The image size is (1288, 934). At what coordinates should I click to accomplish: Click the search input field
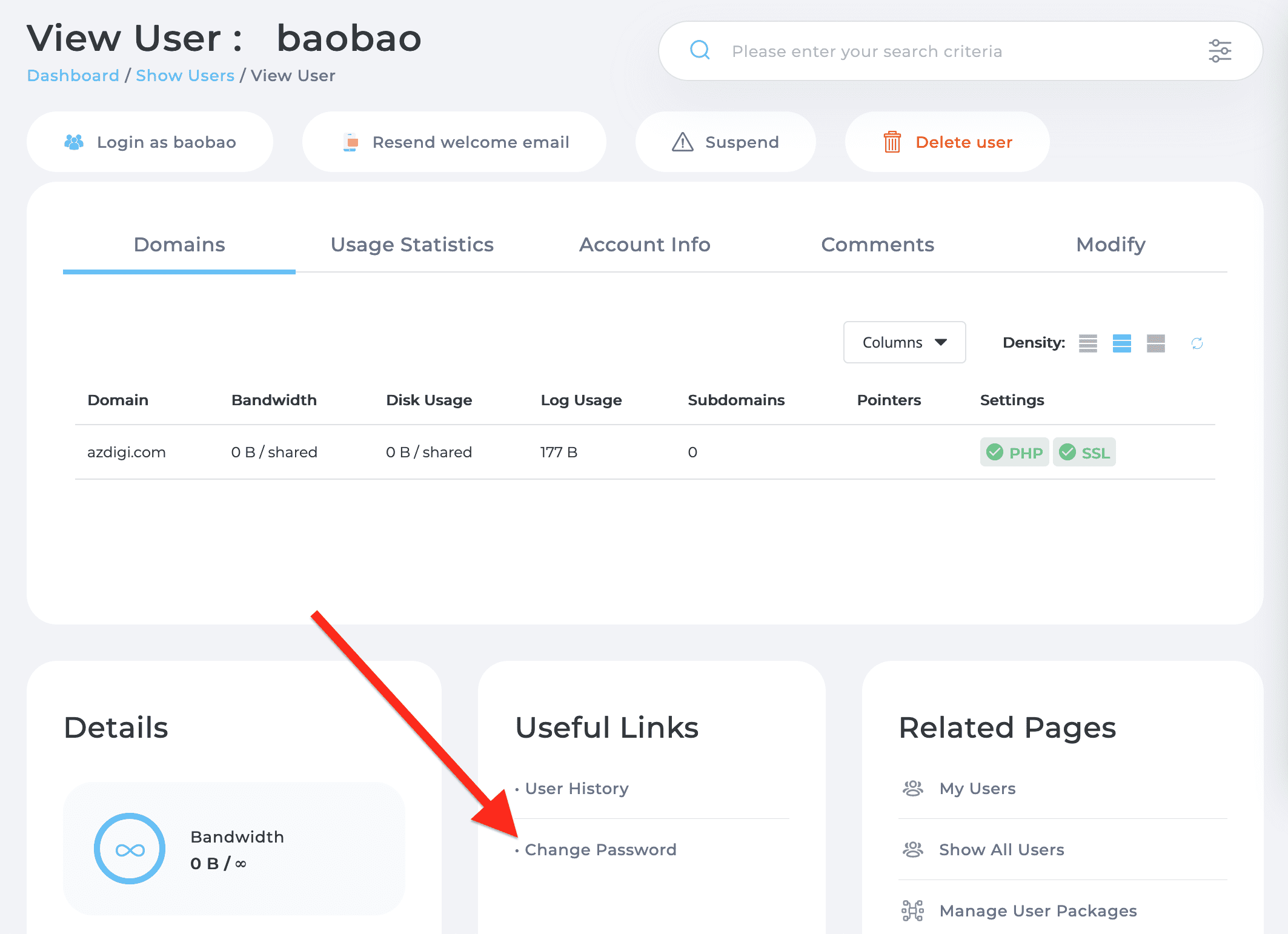(x=955, y=51)
